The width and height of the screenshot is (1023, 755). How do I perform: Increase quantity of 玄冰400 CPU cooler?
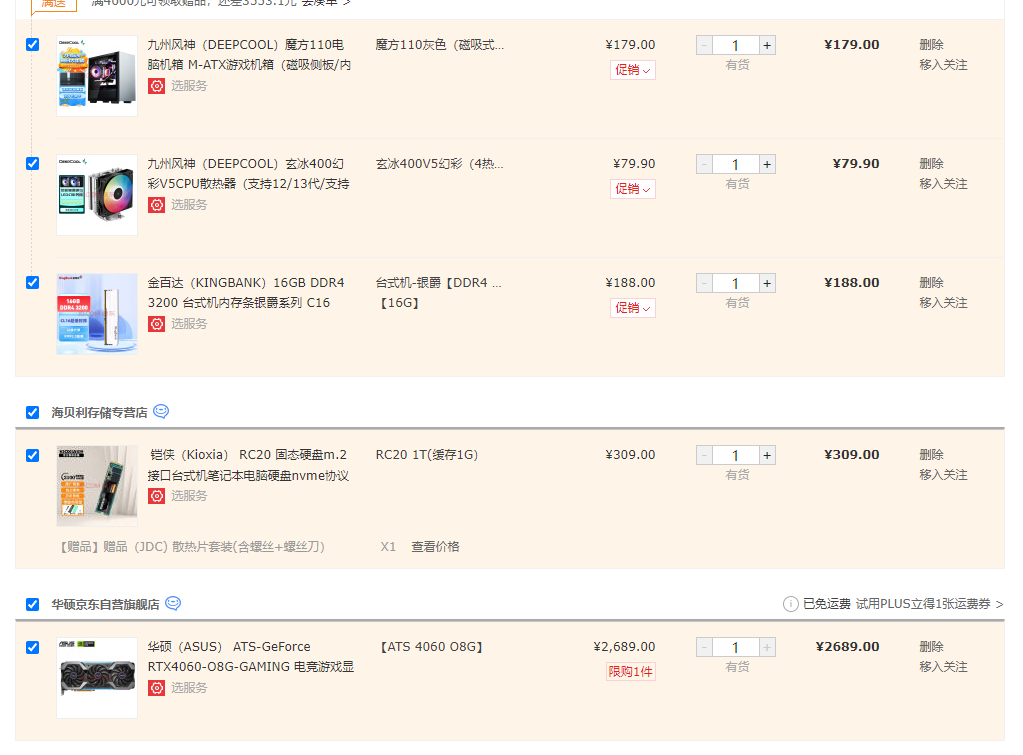tap(767, 164)
